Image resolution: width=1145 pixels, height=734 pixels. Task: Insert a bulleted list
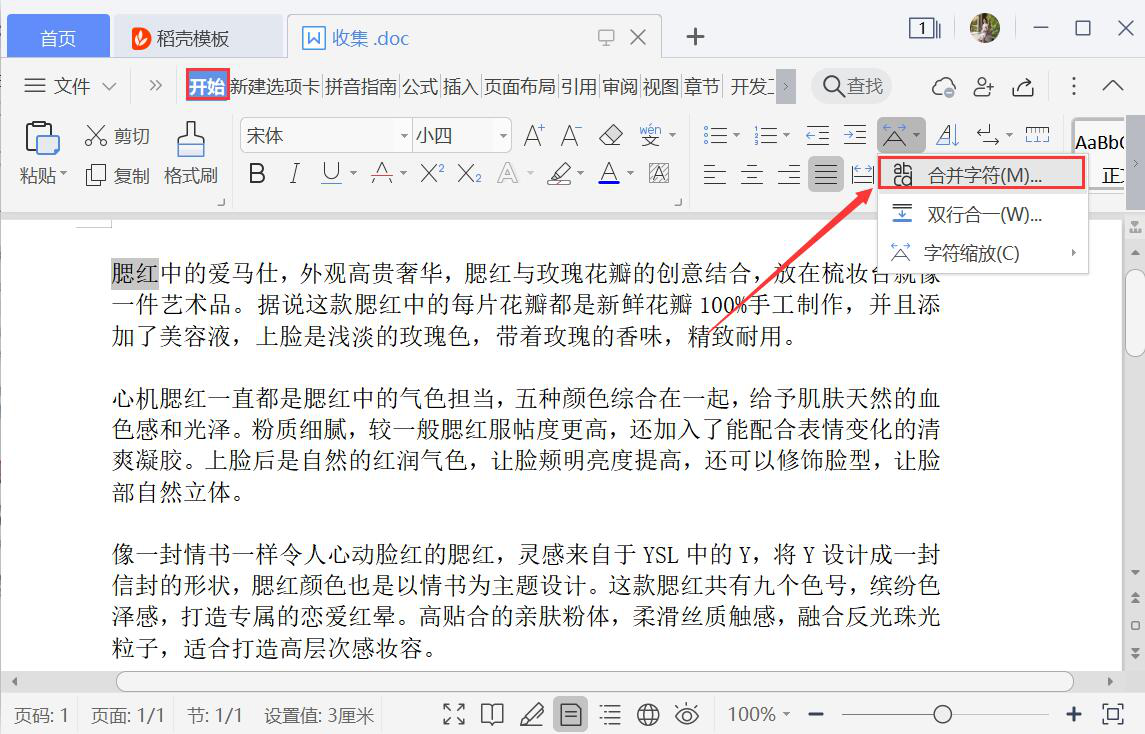(715, 135)
